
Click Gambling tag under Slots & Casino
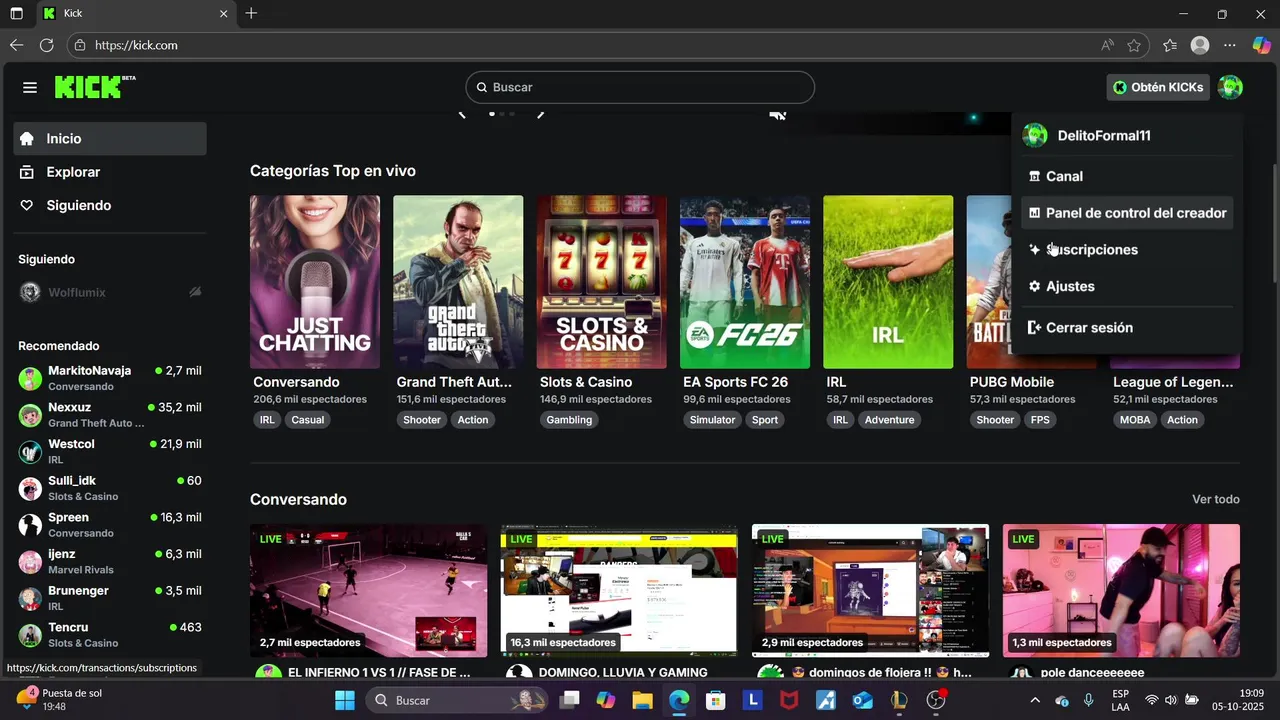click(569, 420)
